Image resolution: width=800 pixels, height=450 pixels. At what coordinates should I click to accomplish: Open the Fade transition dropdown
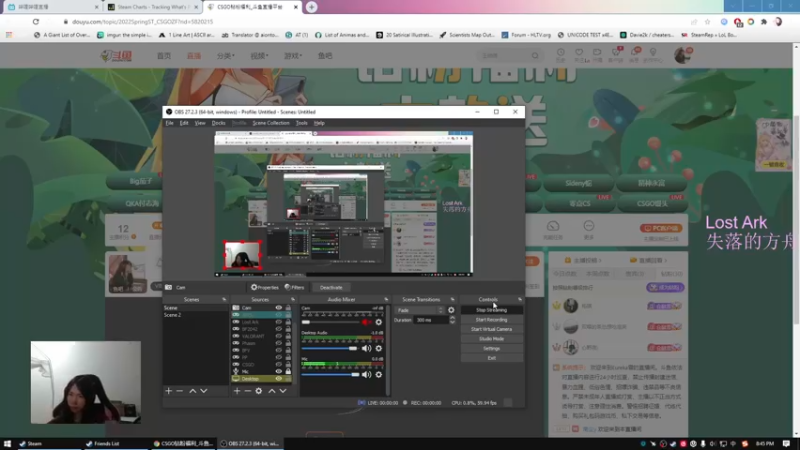(x=420, y=310)
